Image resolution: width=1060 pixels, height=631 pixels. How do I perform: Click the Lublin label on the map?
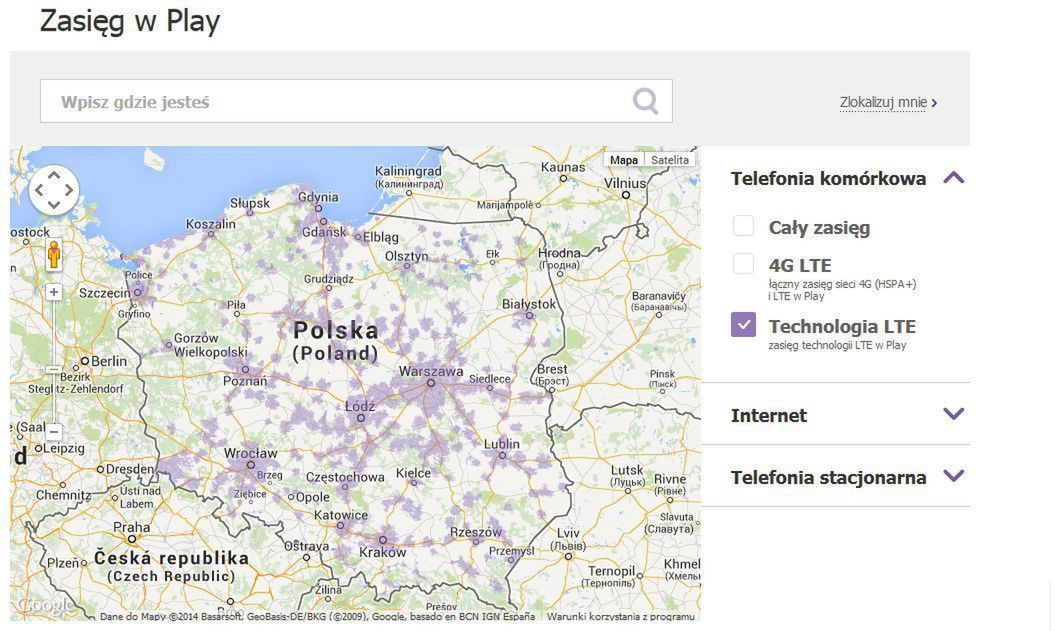(502, 444)
